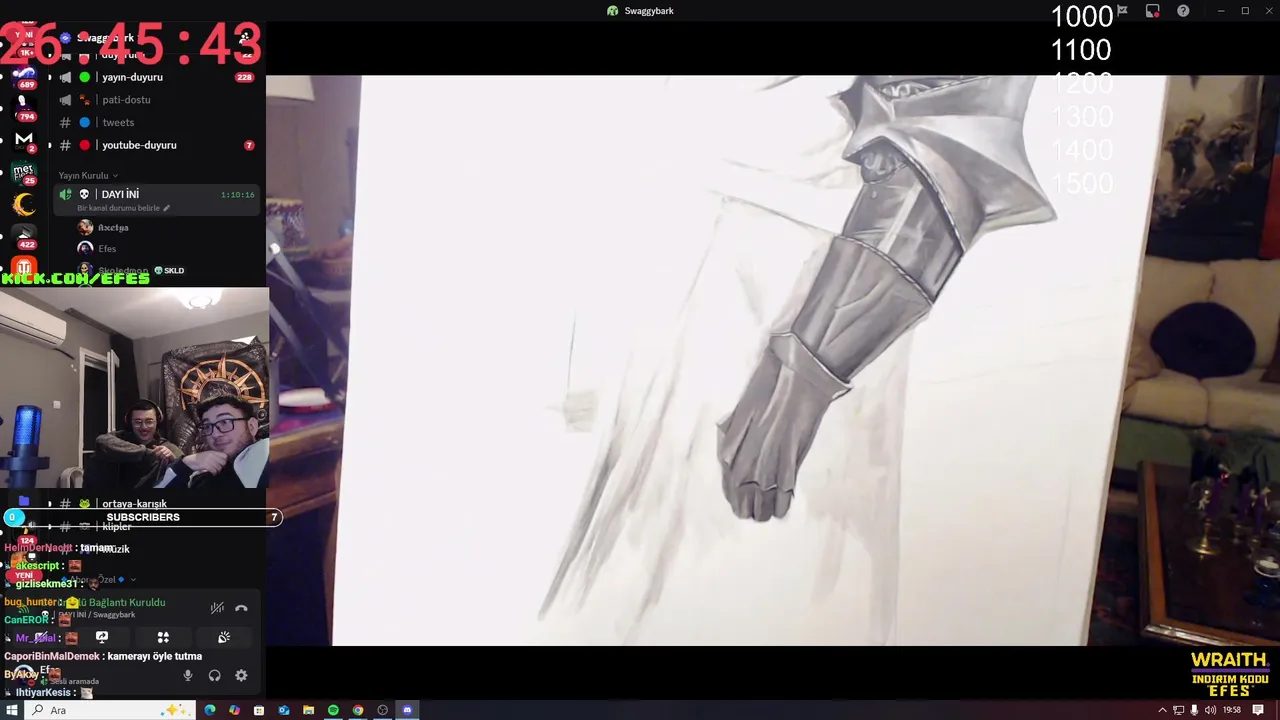Deafen audio with headphone icon

[x=214, y=676]
